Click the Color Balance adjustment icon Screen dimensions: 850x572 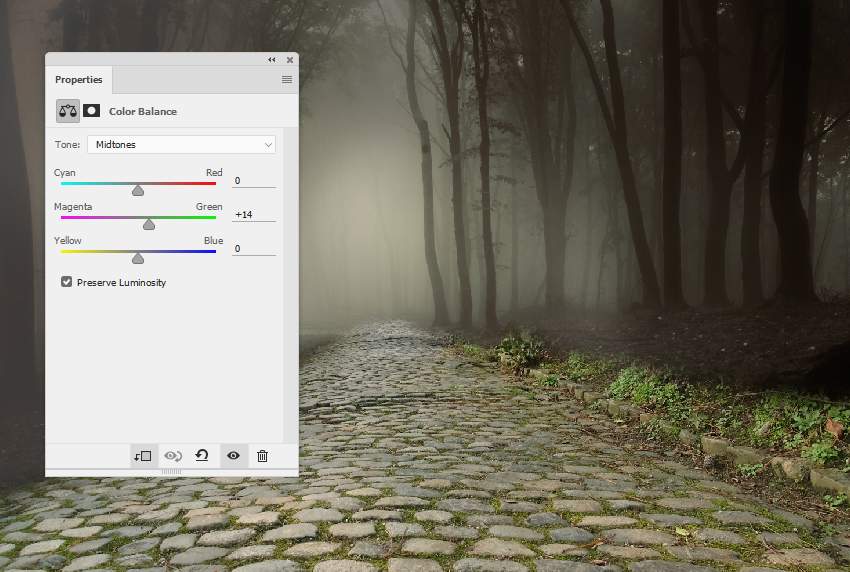click(x=68, y=111)
